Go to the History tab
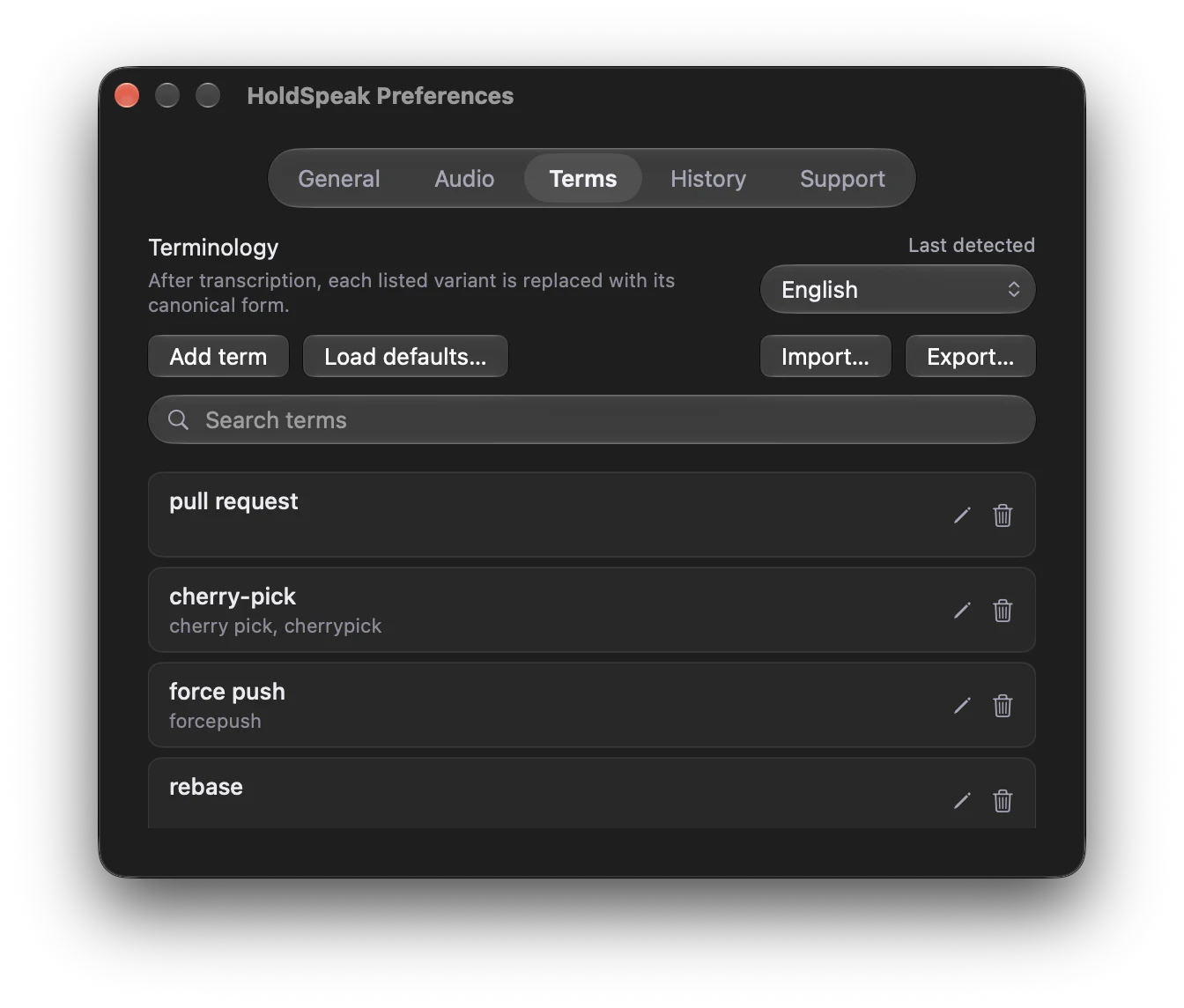The image size is (1184, 1008). pos(708,179)
